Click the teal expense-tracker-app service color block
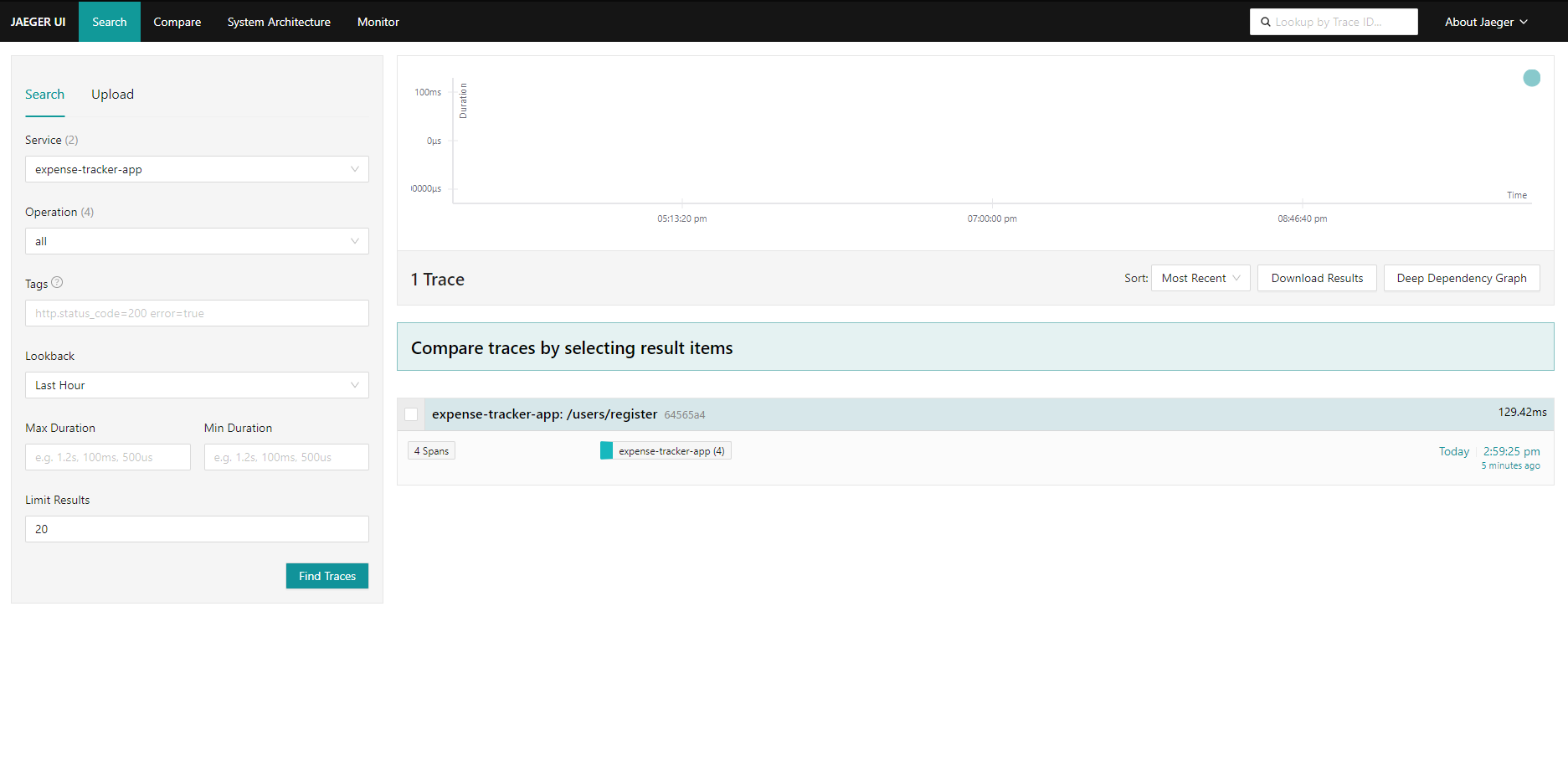Viewport: 1568px width, 781px height. [606, 451]
